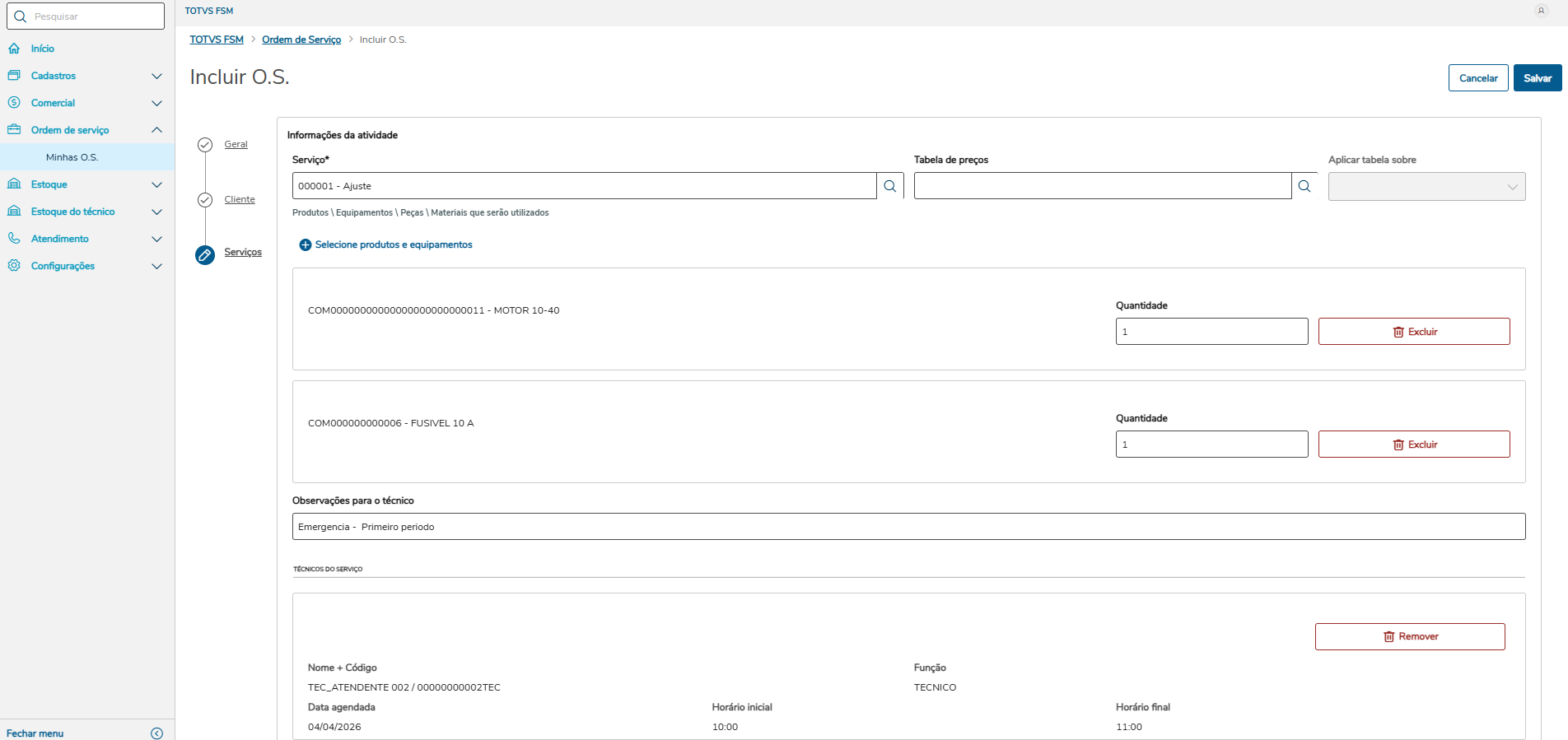
Task: Click the plus icon to select products
Action: (x=306, y=245)
